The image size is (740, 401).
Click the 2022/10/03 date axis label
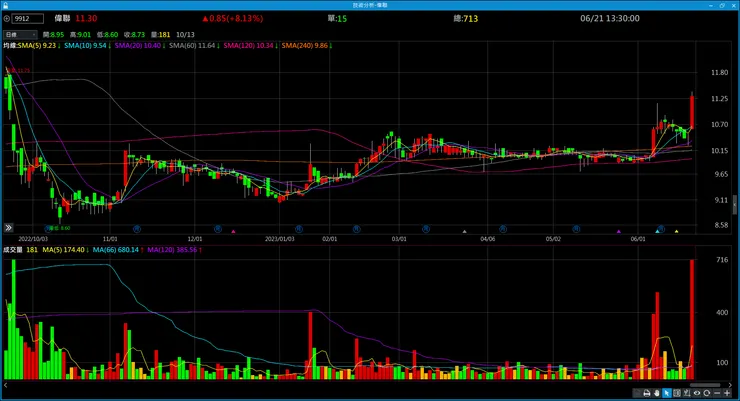tap(33, 239)
